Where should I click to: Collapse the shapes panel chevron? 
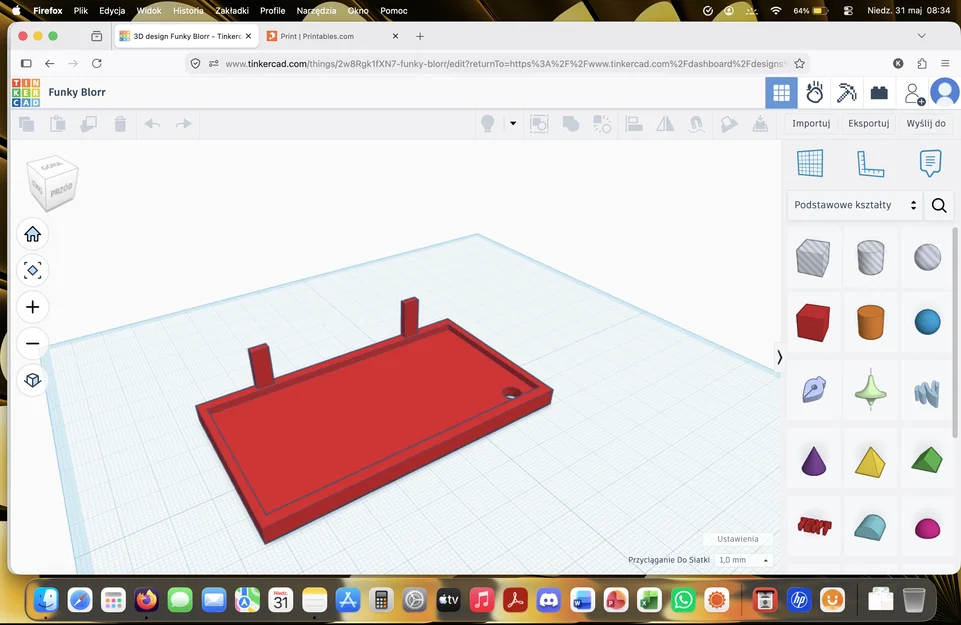point(779,357)
